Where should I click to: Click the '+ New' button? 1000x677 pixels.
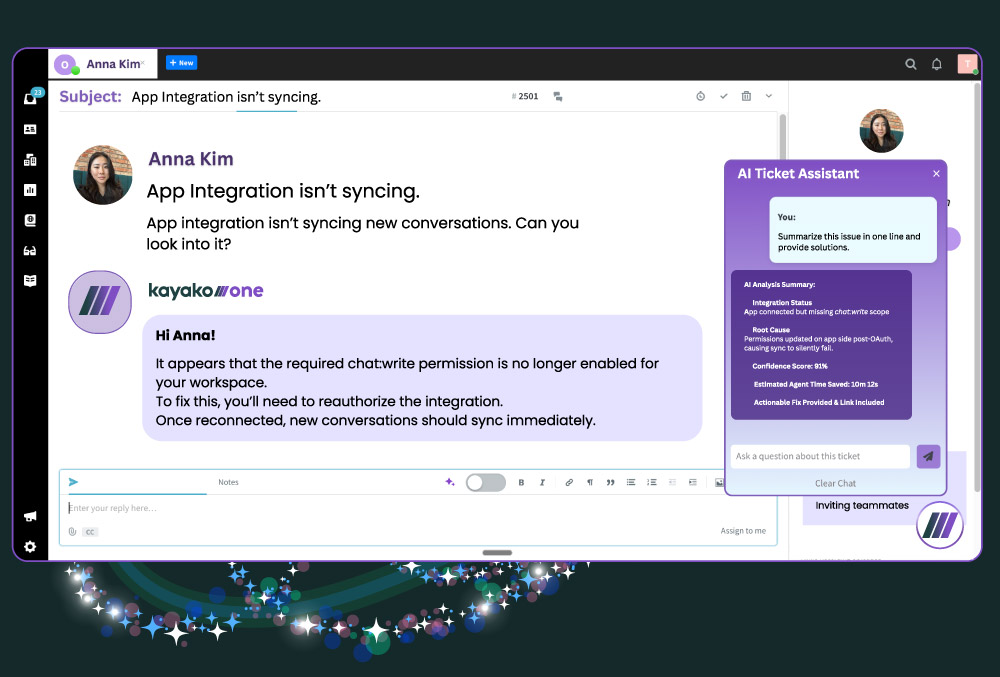[x=182, y=62]
